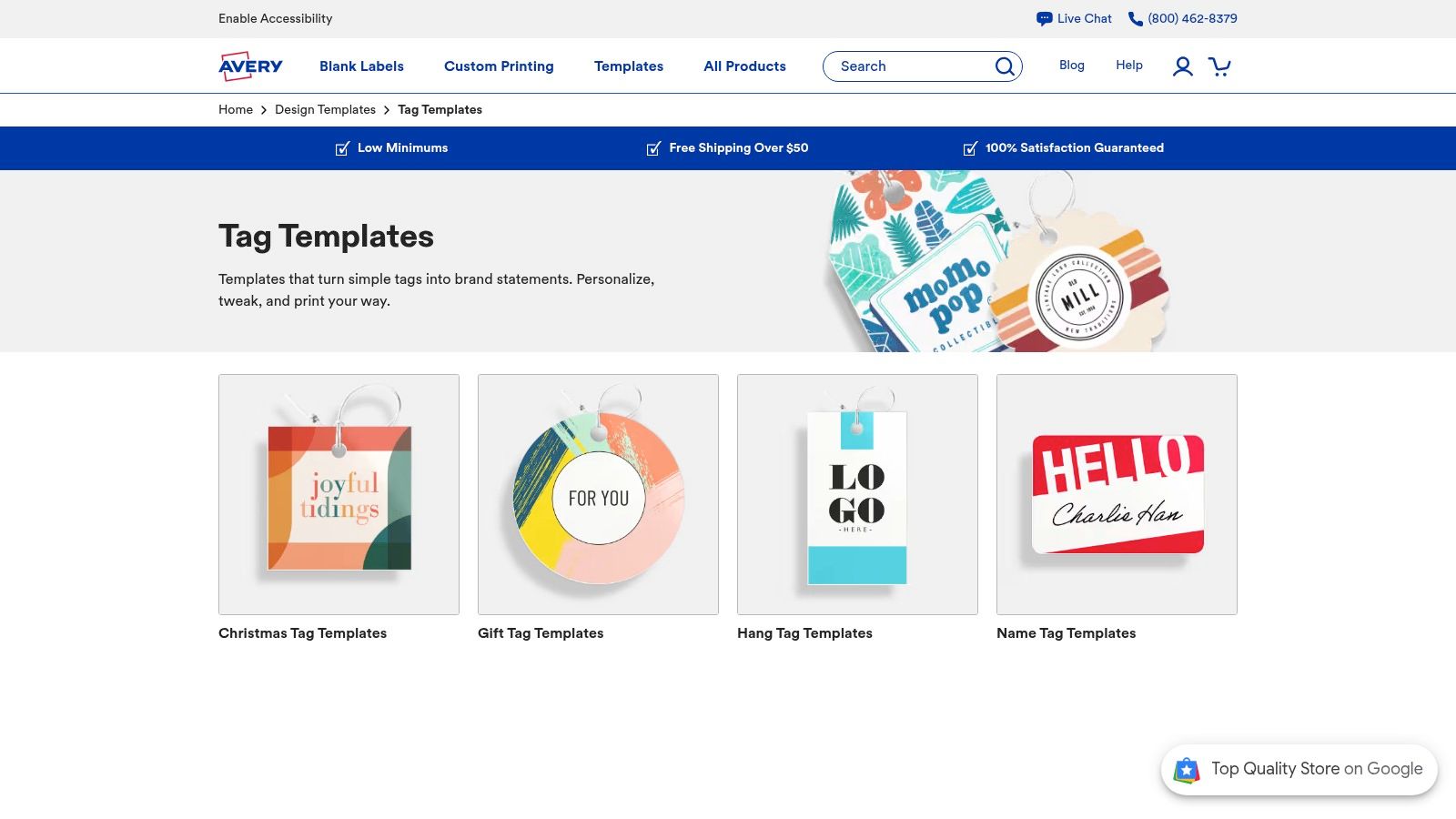Expand the All Products menu
This screenshot has width=1456, height=819.
[x=744, y=66]
